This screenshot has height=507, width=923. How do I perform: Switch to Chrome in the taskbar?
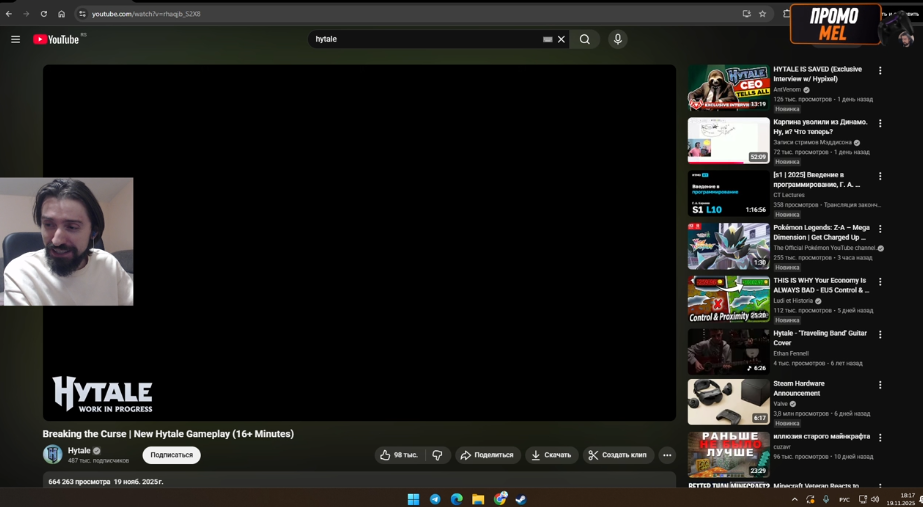(x=500, y=499)
